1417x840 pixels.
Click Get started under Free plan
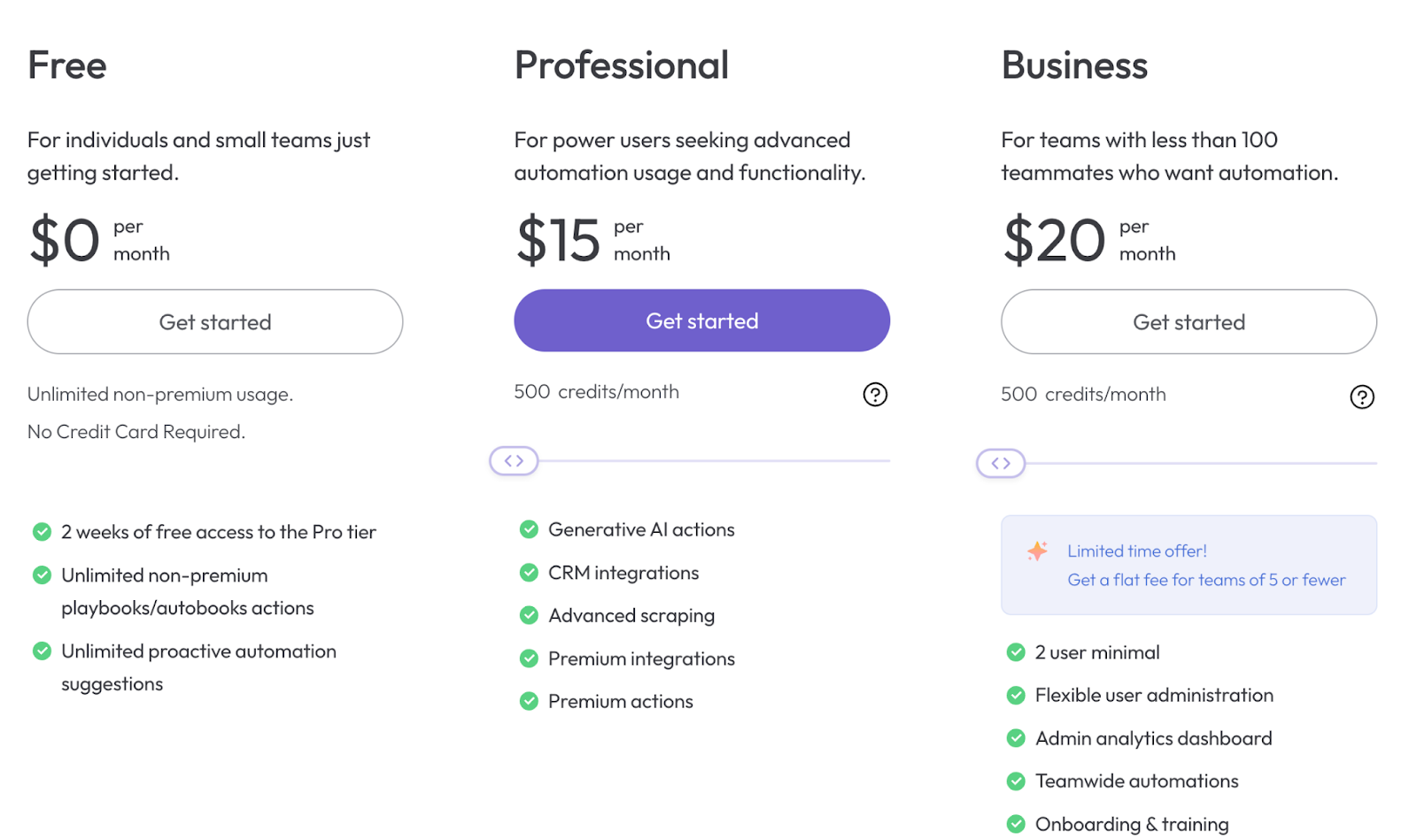coord(215,322)
